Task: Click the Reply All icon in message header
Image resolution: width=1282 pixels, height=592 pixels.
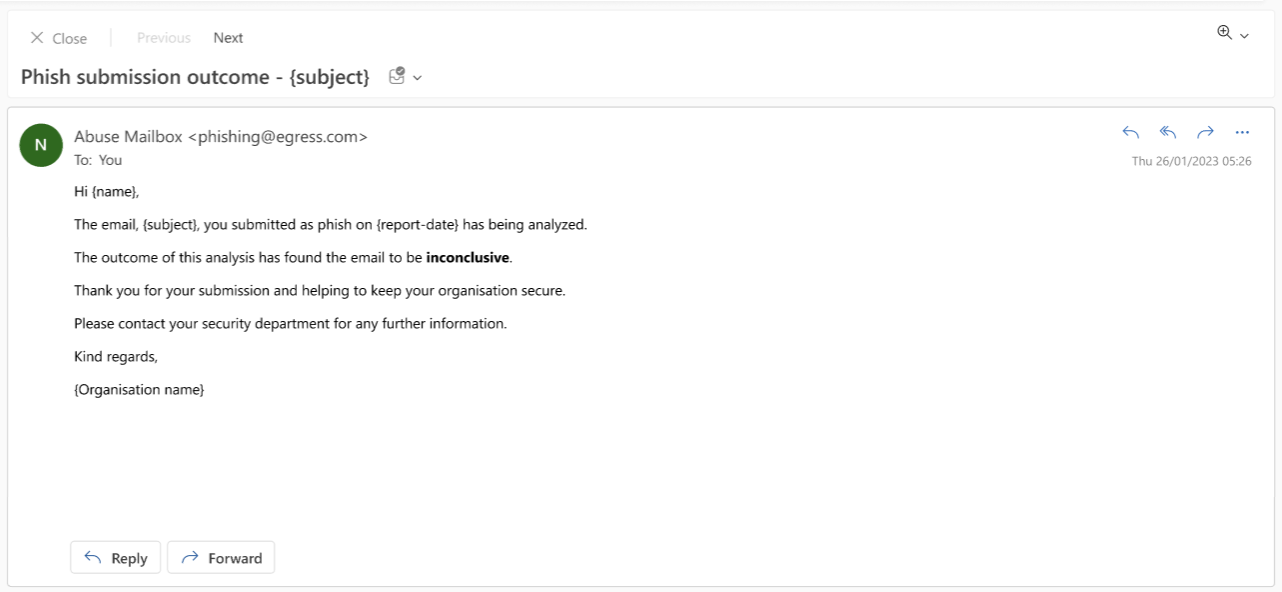Action: [x=1167, y=132]
